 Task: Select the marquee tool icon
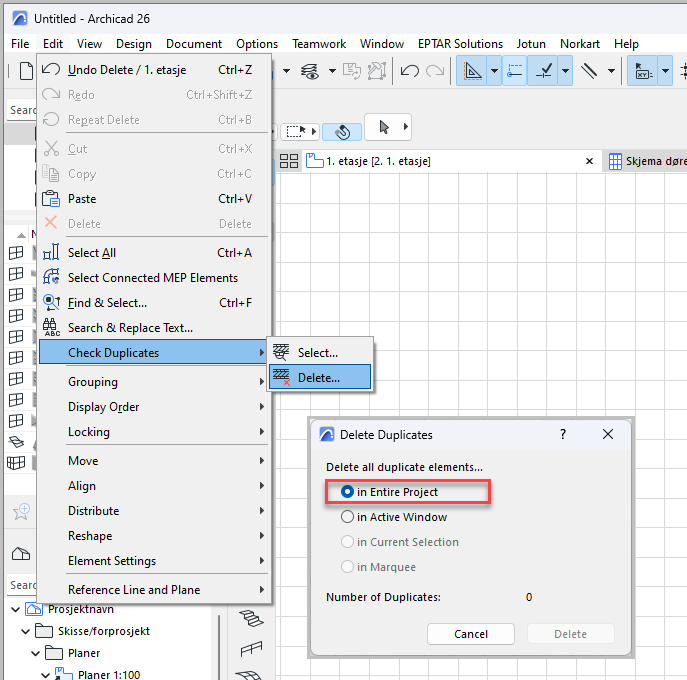coord(296,131)
